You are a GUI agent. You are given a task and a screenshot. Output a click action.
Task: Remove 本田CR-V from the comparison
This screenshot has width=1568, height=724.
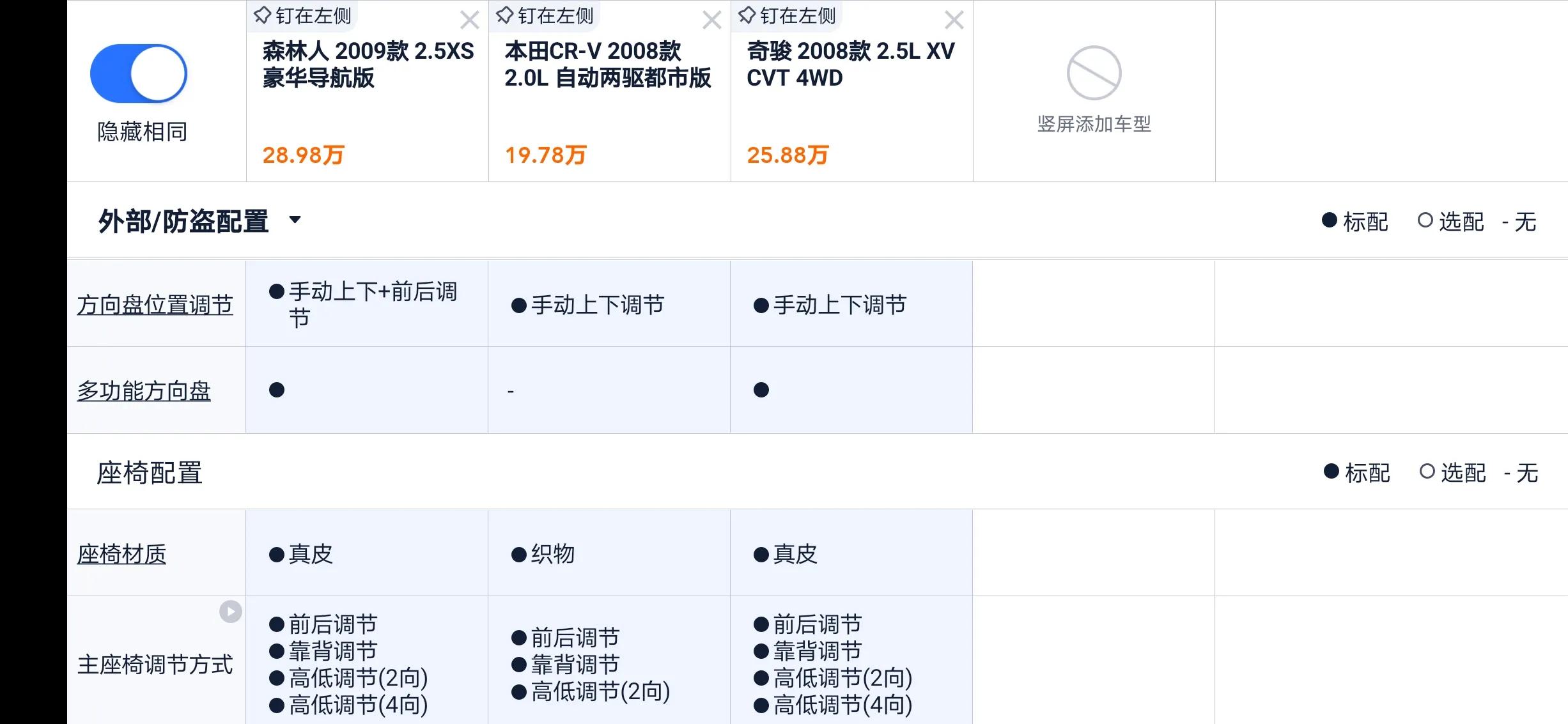click(711, 20)
